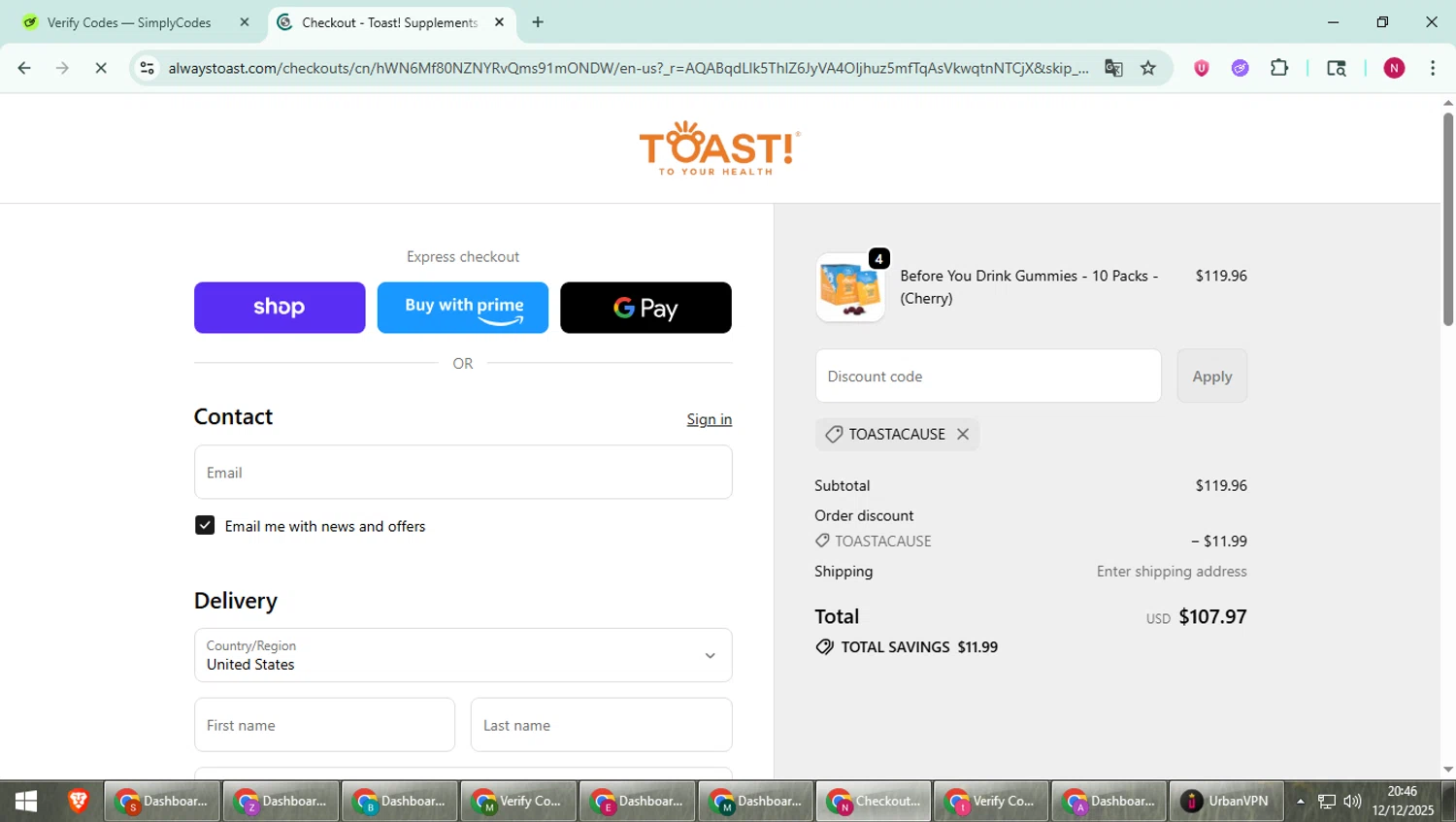Open the Extensions puzzle icon

tap(1279, 68)
